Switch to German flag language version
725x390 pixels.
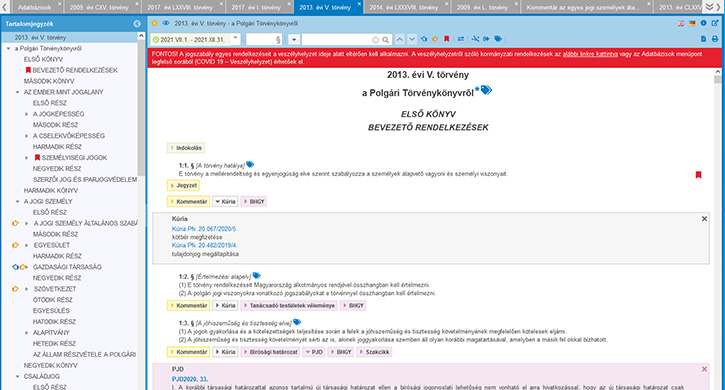[692, 23]
